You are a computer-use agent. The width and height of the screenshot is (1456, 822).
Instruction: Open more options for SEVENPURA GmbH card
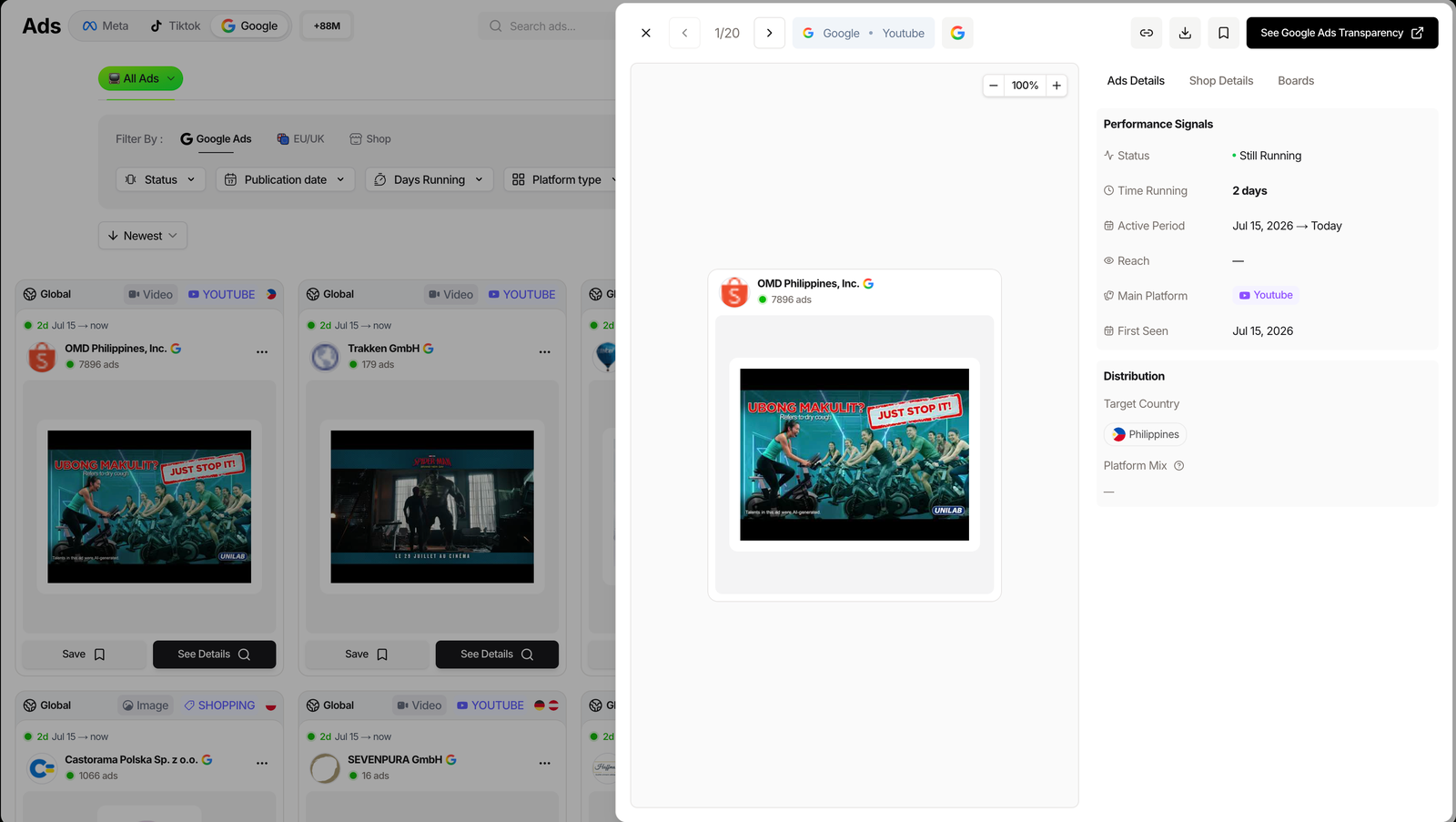(x=545, y=764)
